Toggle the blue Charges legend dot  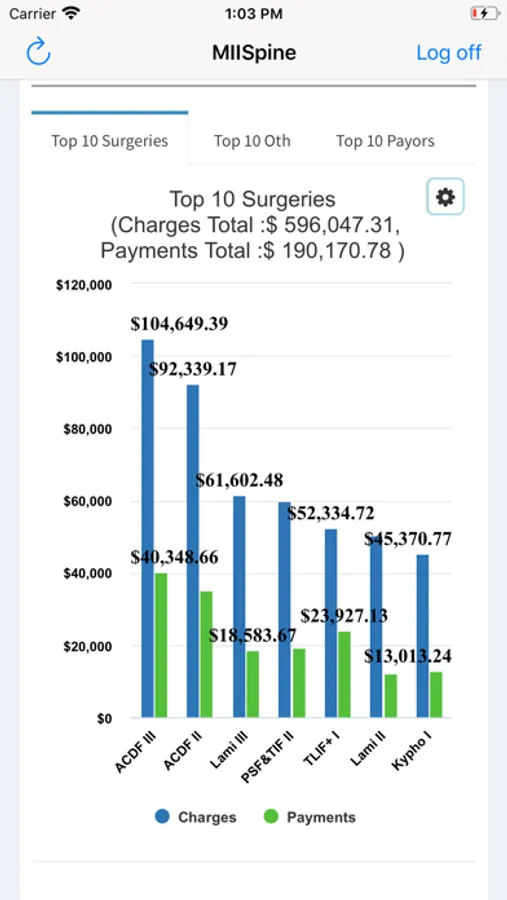click(x=162, y=816)
